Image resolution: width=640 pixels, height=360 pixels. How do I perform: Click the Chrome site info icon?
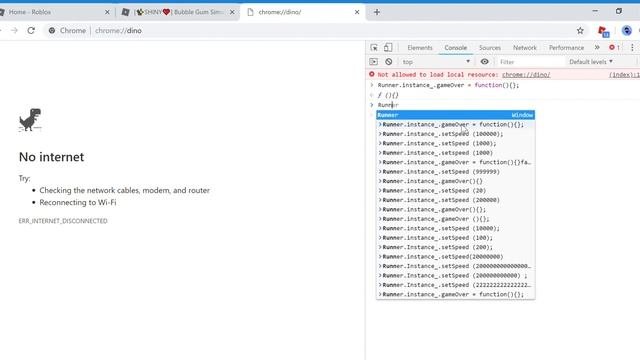[x=52, y=31]
